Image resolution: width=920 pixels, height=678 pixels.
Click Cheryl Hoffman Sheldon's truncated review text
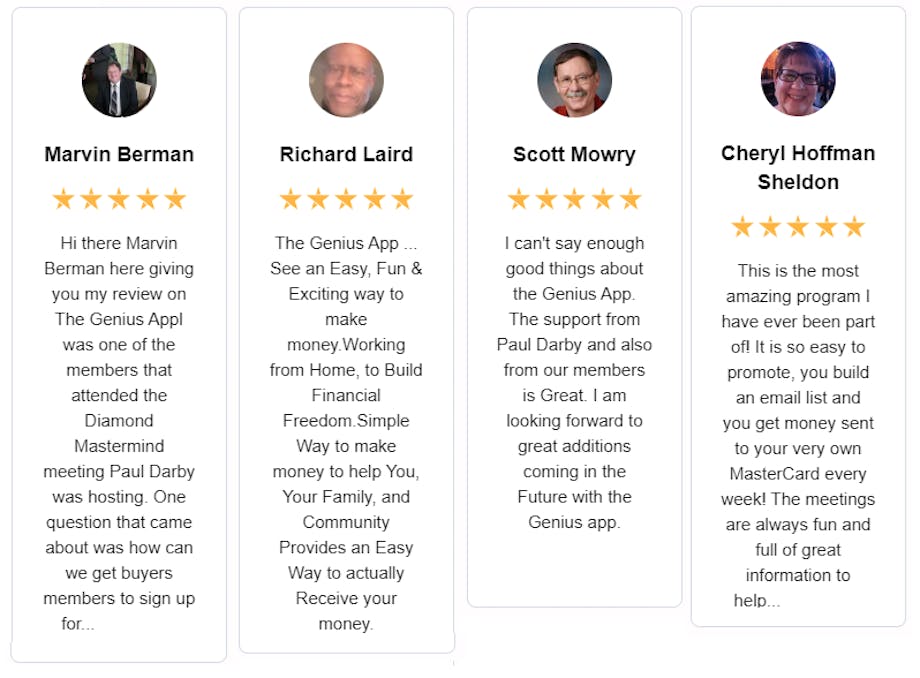pos(798,435)
